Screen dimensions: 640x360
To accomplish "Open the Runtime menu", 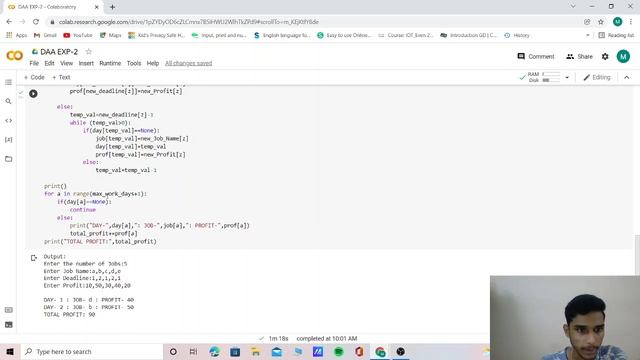I will click(x=110, y=63).
